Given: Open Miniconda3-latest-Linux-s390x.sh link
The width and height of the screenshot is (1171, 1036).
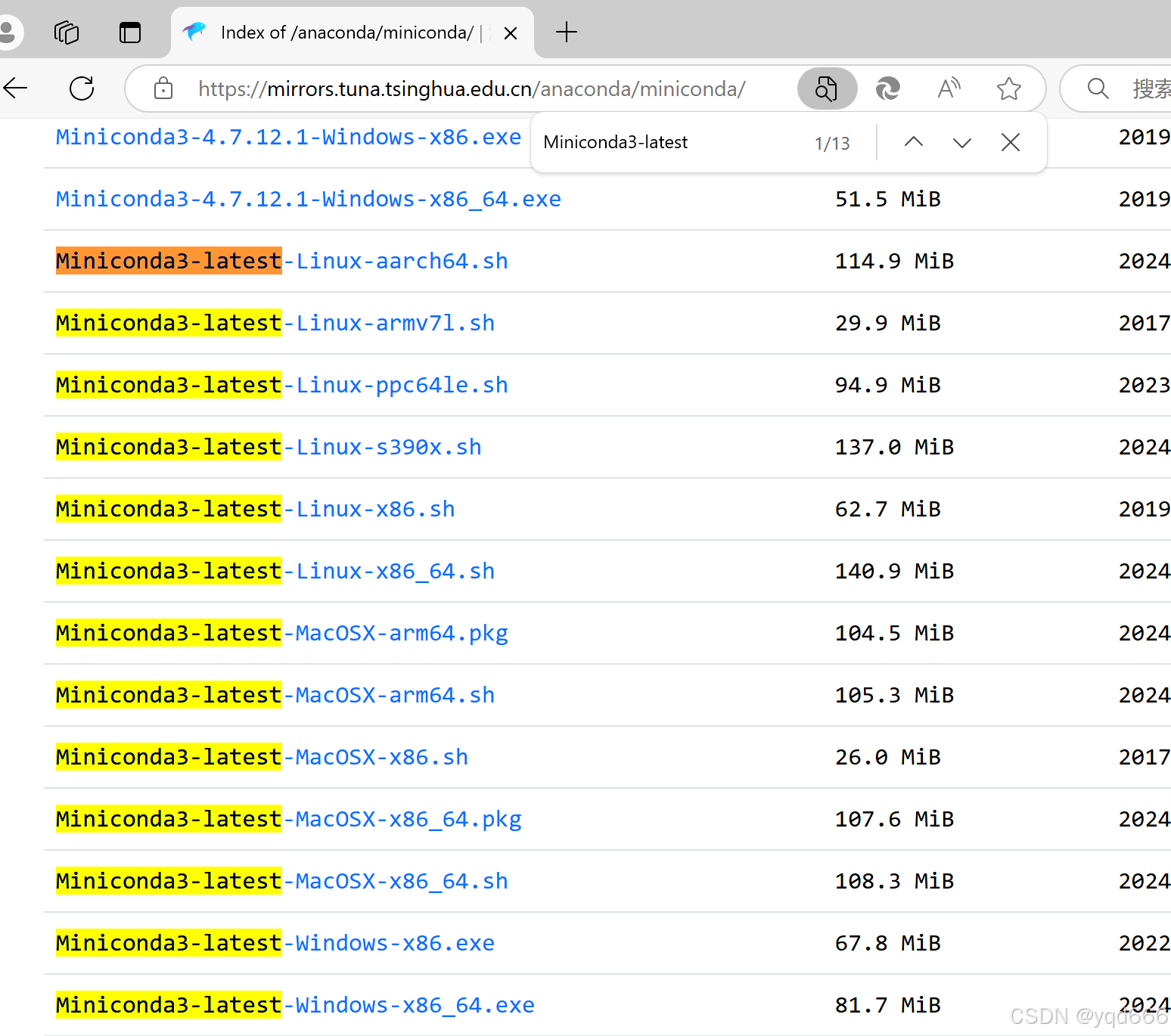Looking at the screenshot, I should point(269,447).
